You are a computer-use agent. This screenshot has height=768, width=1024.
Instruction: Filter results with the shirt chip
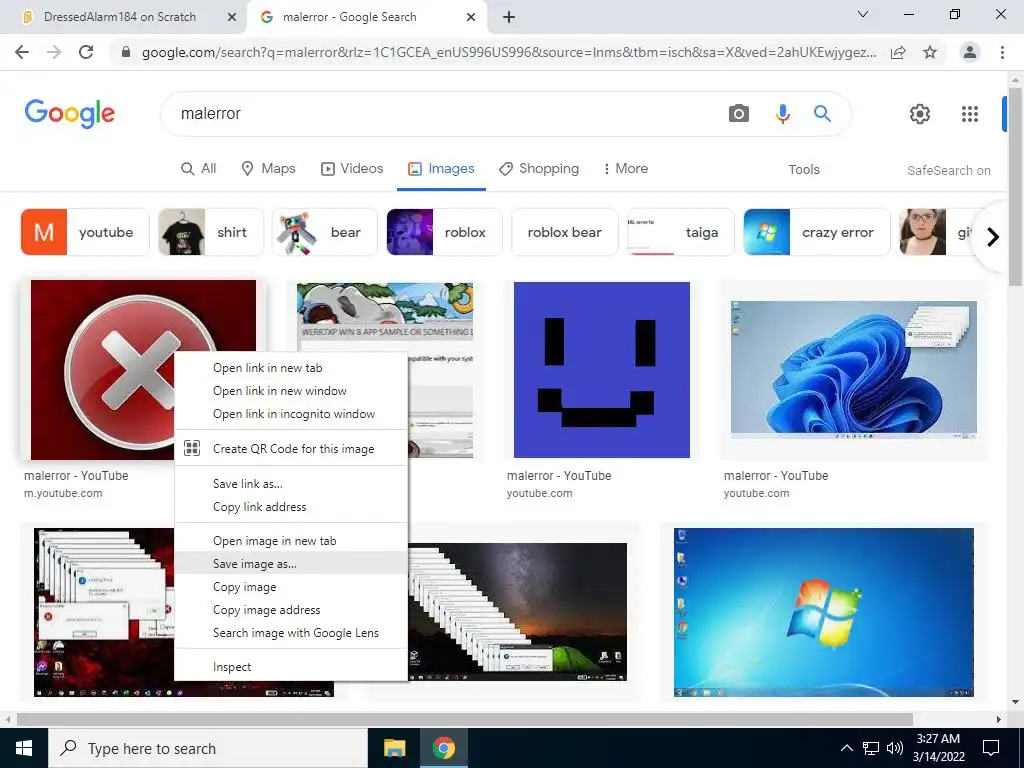point(211,232)
